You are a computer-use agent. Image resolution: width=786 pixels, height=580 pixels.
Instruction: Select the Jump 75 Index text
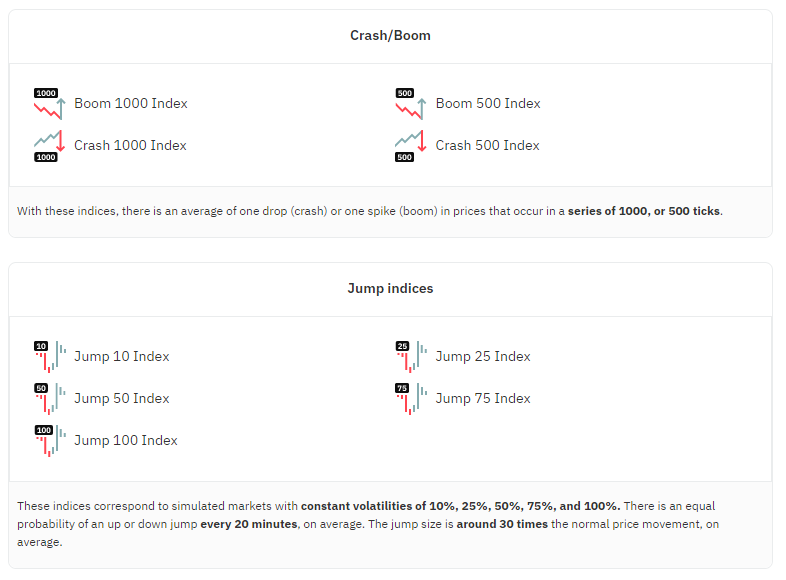pyautogui.click(x=483, y=399)
